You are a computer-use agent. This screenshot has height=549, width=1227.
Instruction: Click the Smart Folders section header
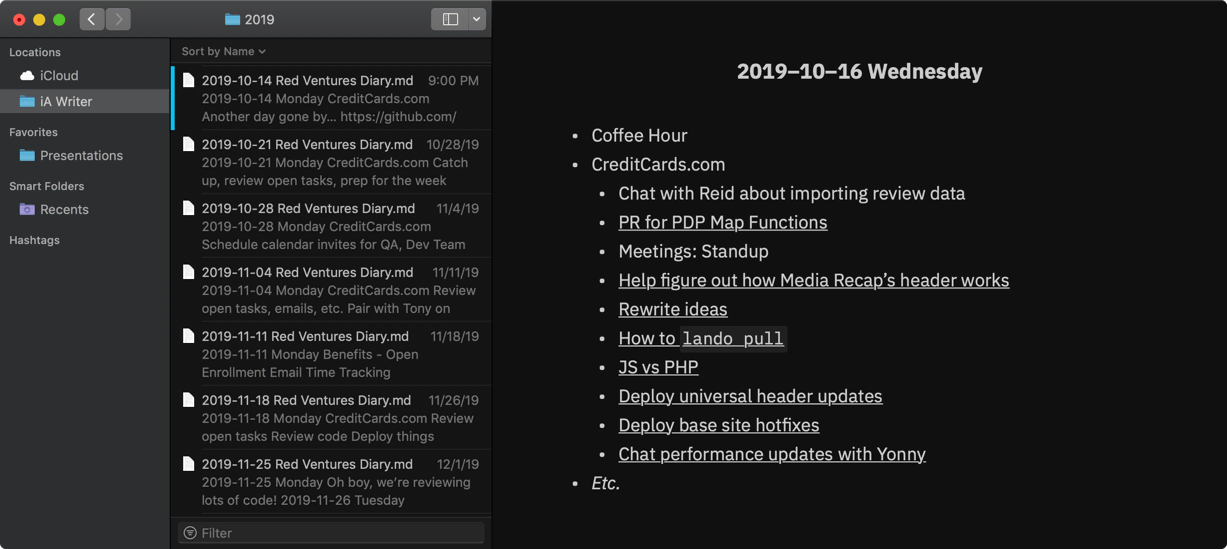[x=46, y=186]
